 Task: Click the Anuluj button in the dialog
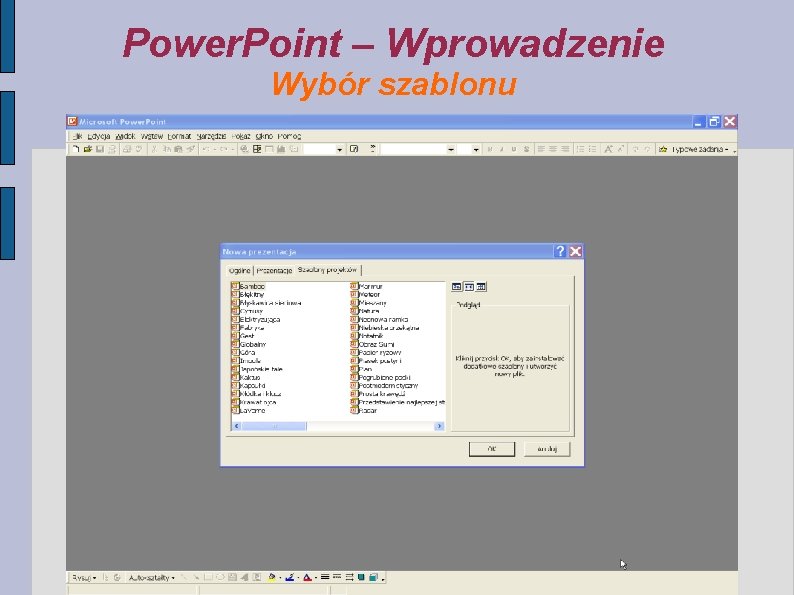point(547,449)
